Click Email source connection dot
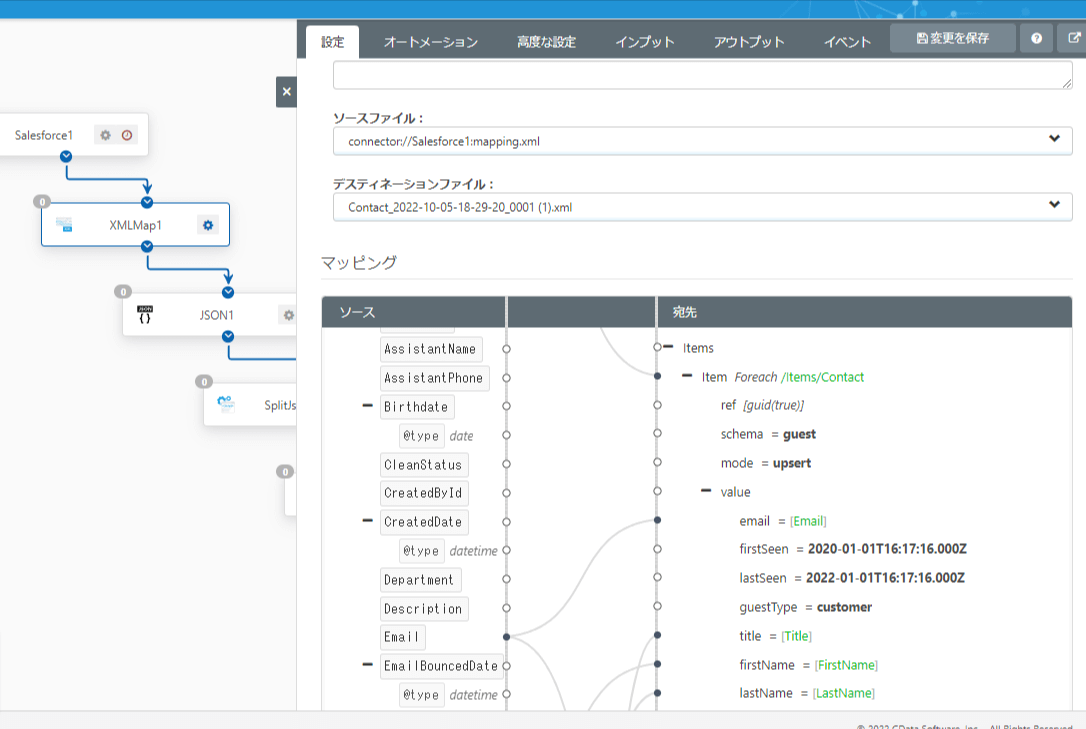 506,636
